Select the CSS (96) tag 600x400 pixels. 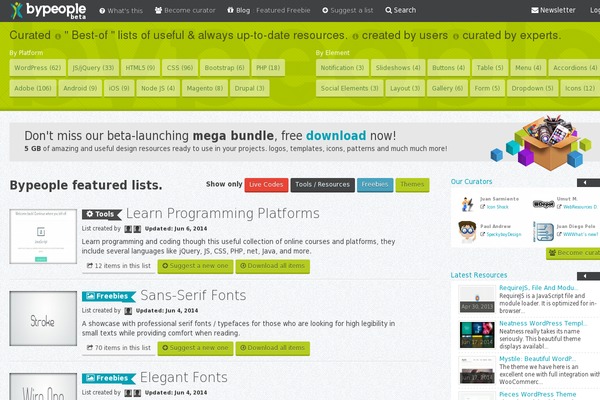[180, 68]
